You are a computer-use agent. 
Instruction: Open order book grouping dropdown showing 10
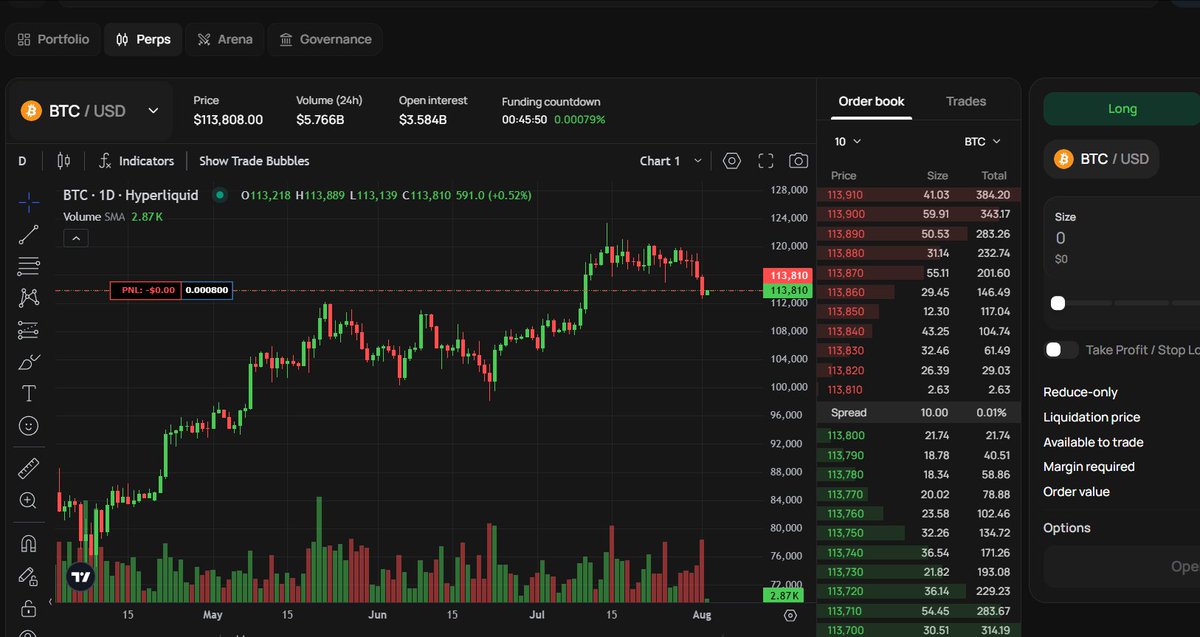pos(847,142)
